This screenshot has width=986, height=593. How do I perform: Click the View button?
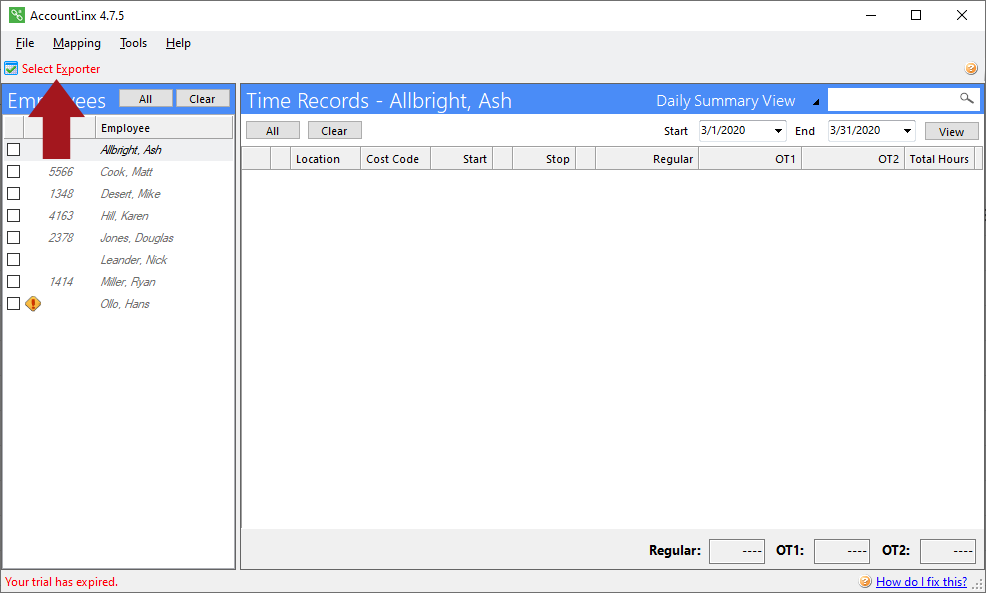pyautogui.click(x=951, y=131)
